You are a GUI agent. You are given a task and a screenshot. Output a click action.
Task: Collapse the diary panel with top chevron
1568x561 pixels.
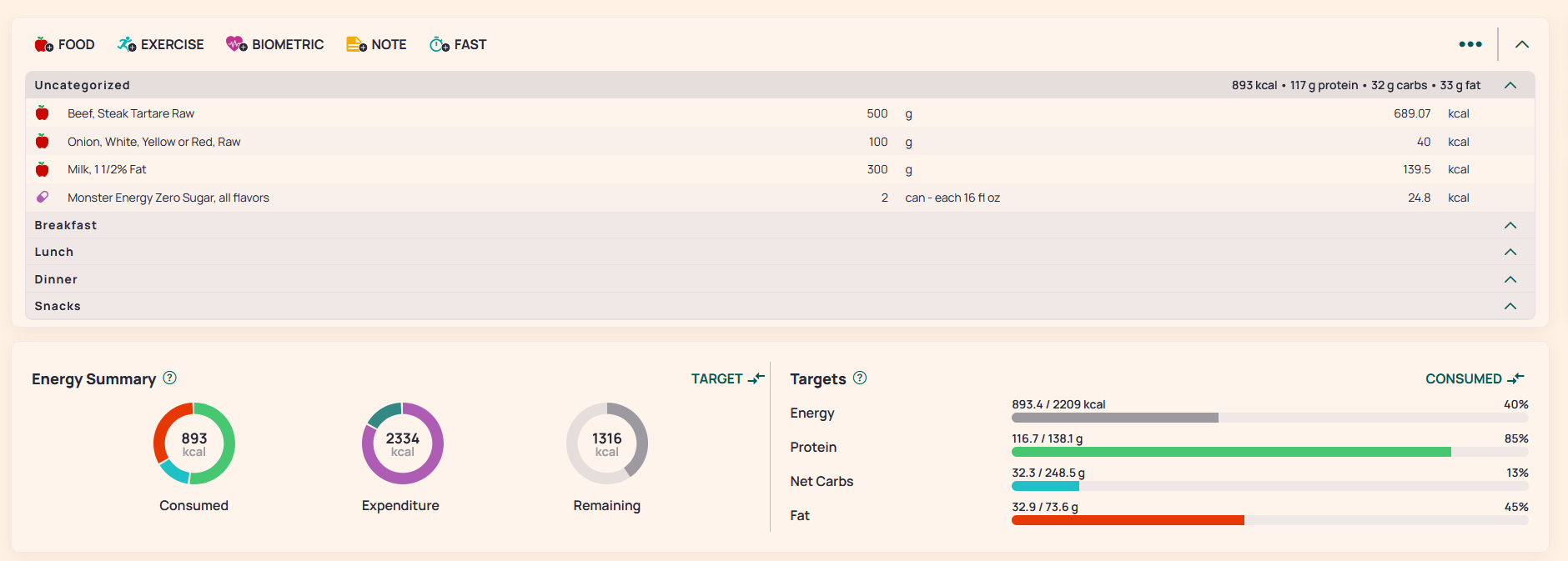(x=1522, y=44)
